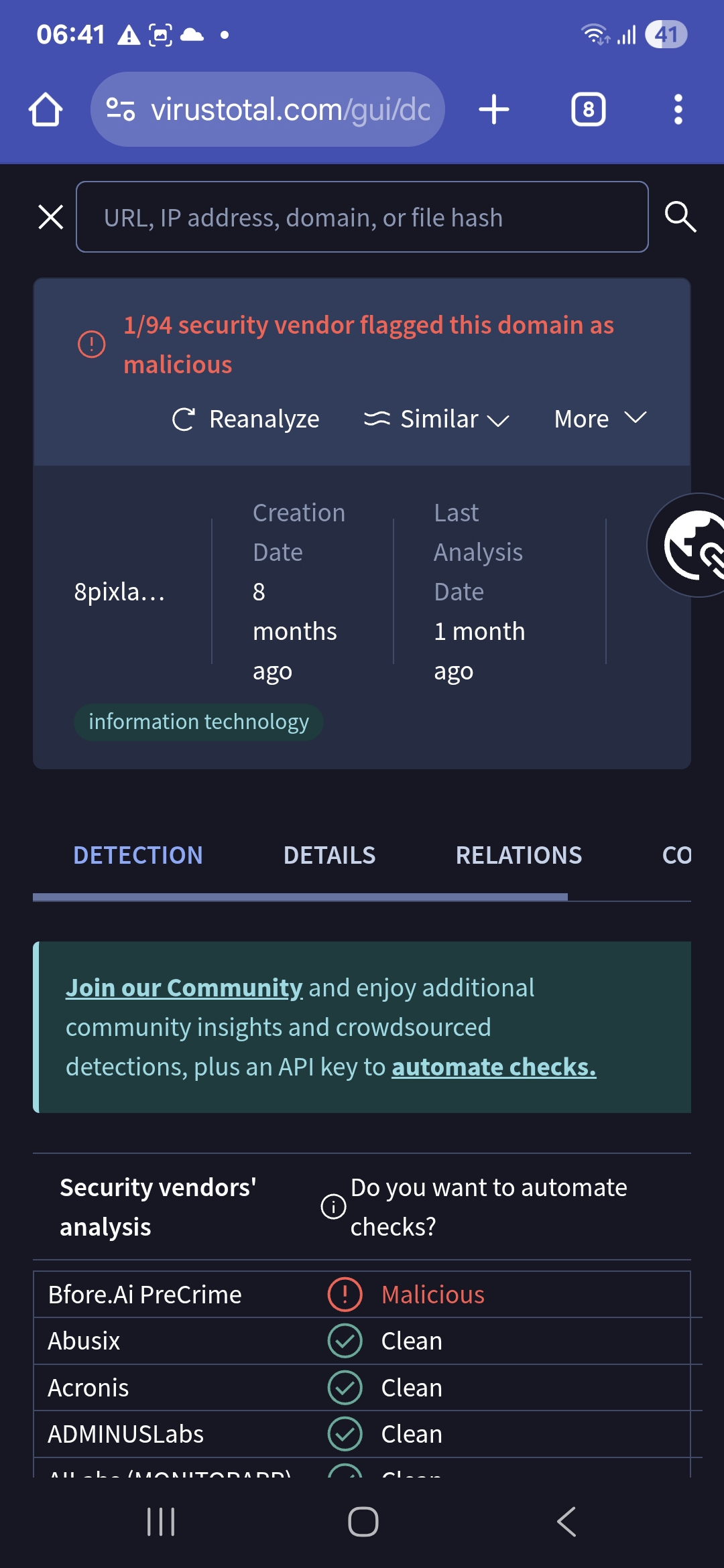The height and width of the screenshot is (1568, 724).
Task: Open new tab with plus icon
Action: tap(494, 109)
